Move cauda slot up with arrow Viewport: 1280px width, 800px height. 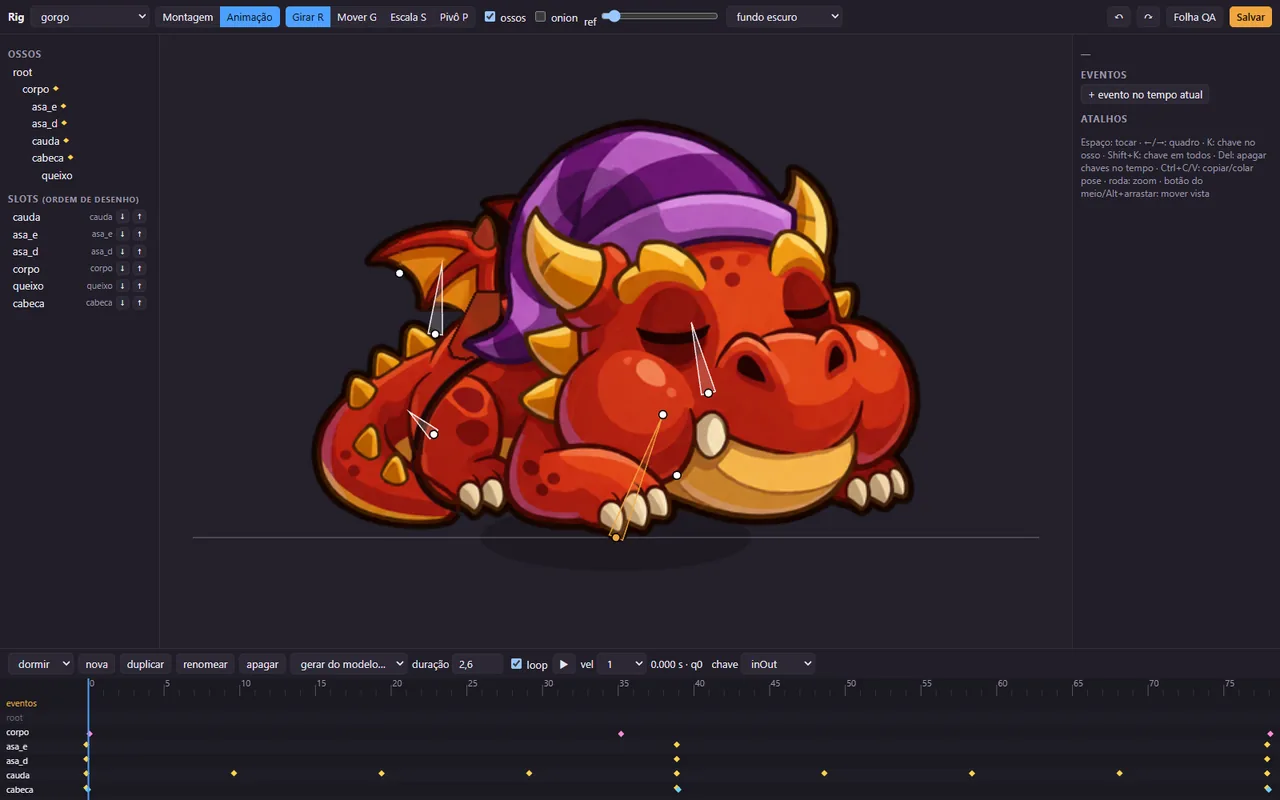(x=140, y=217)
